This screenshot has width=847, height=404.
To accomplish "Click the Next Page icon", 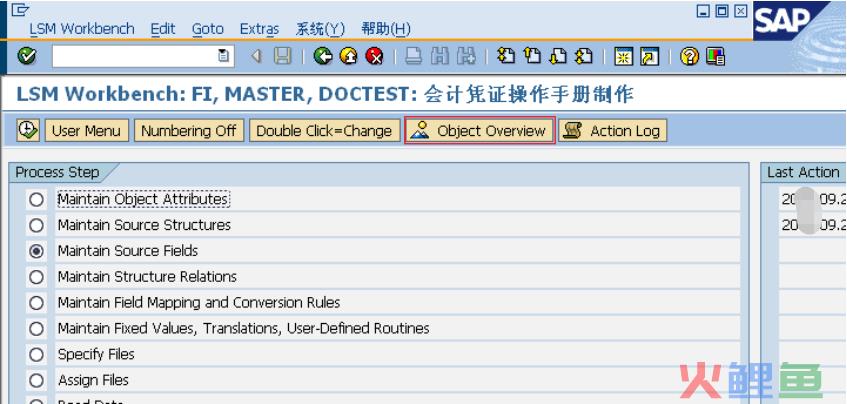I will (558, 56).
